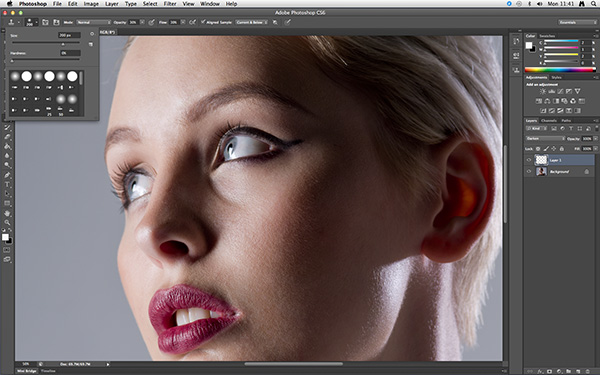Open the Filter menu

(170, 4)
